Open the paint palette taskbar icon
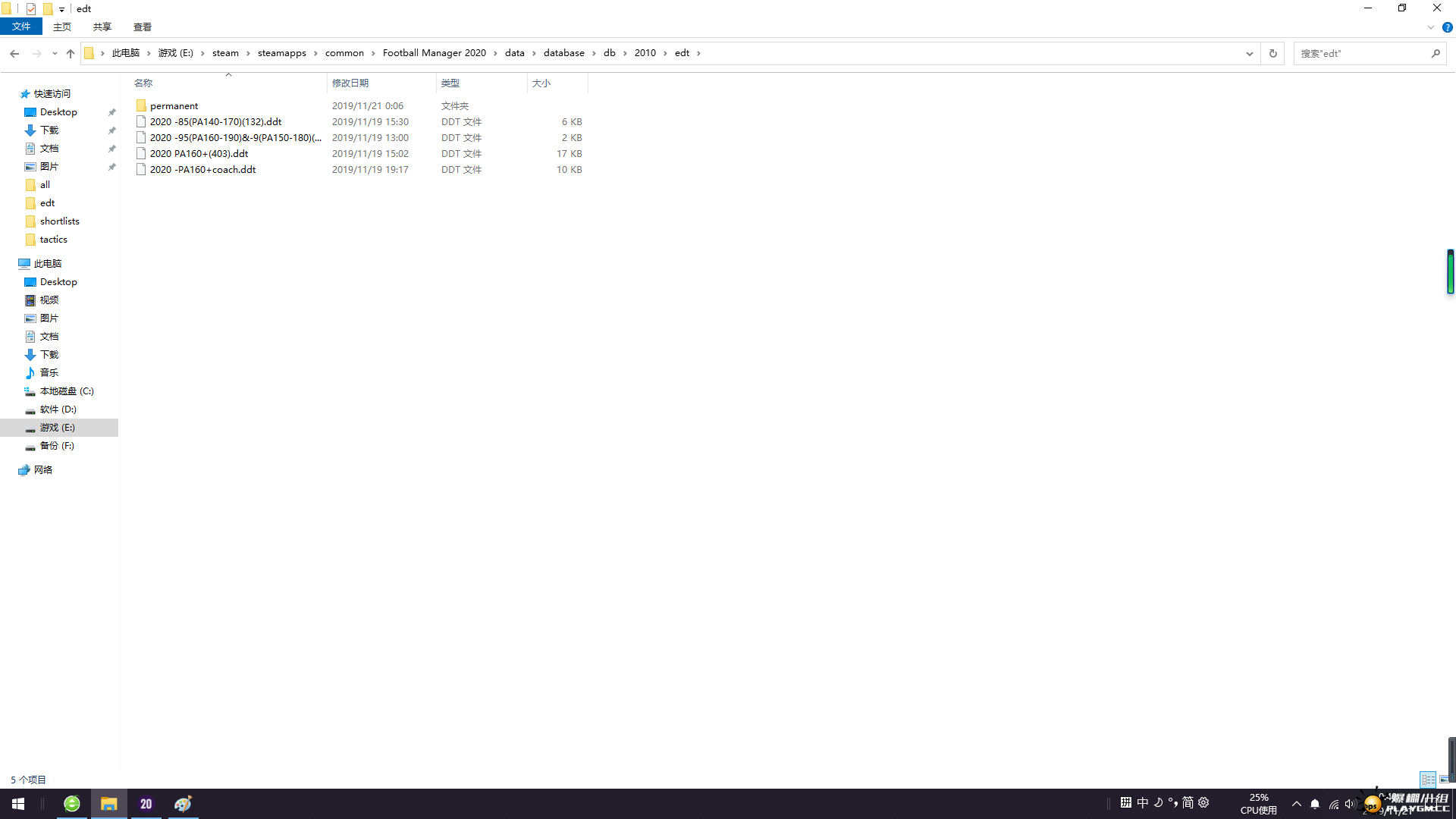1456x819 pixels. tap(183, 804)
